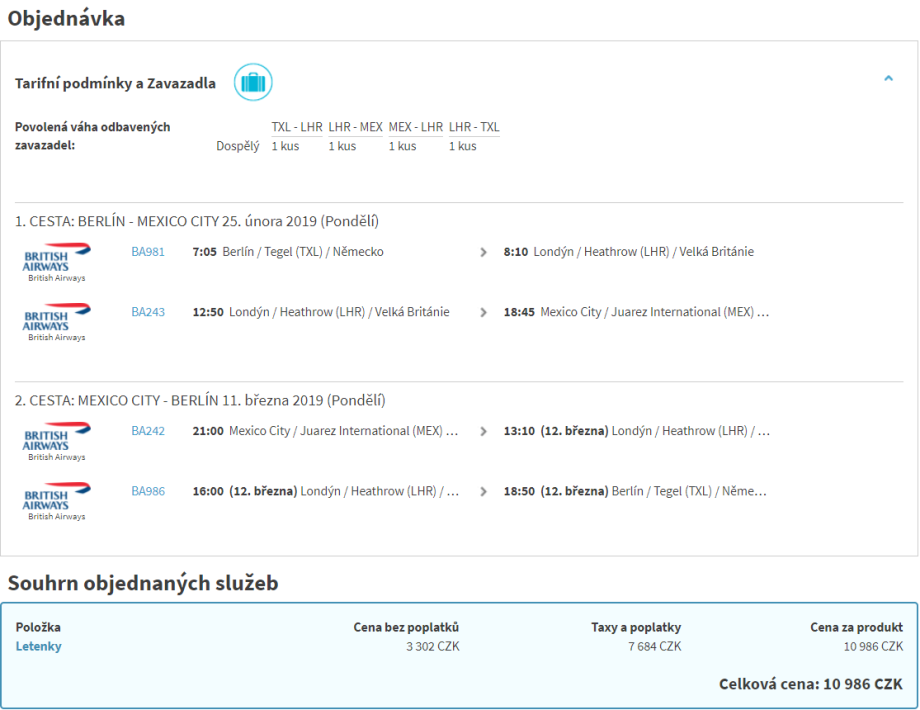920x710 pixels.
Task: Click the Tarifní podmínky a Zavazadla heading
Action: tap(115, 83)
